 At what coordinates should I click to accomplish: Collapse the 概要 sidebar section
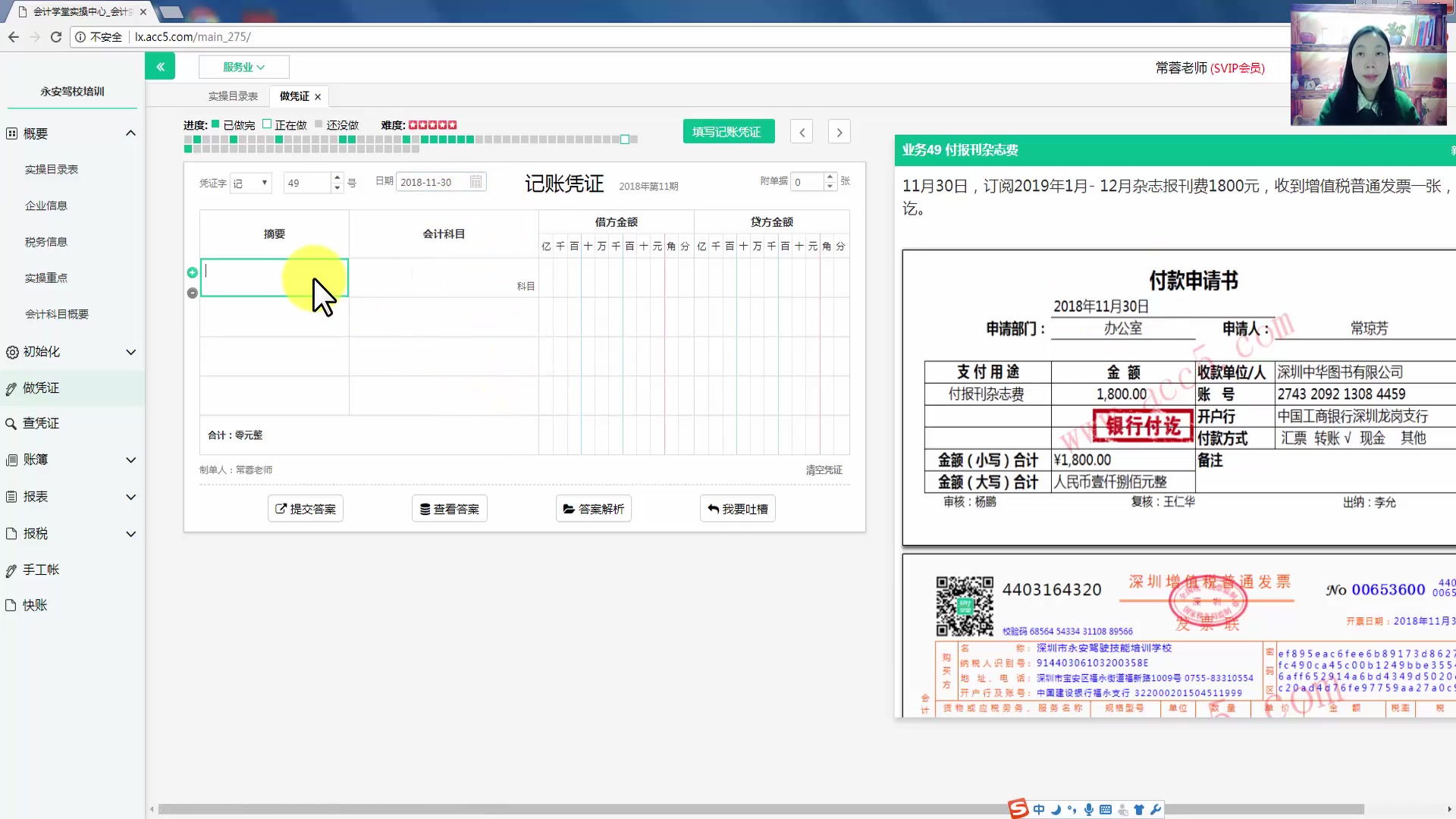tap(130, 133)
